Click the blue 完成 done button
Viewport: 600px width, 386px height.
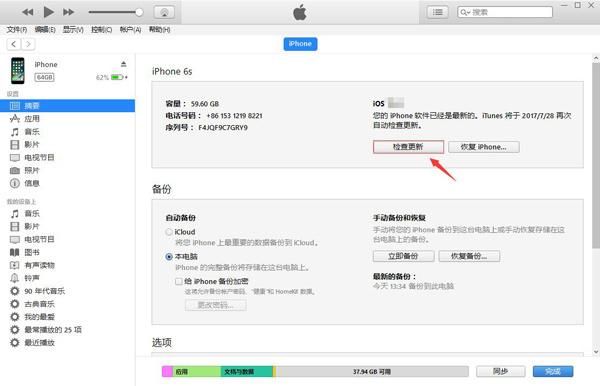point(553,371)
